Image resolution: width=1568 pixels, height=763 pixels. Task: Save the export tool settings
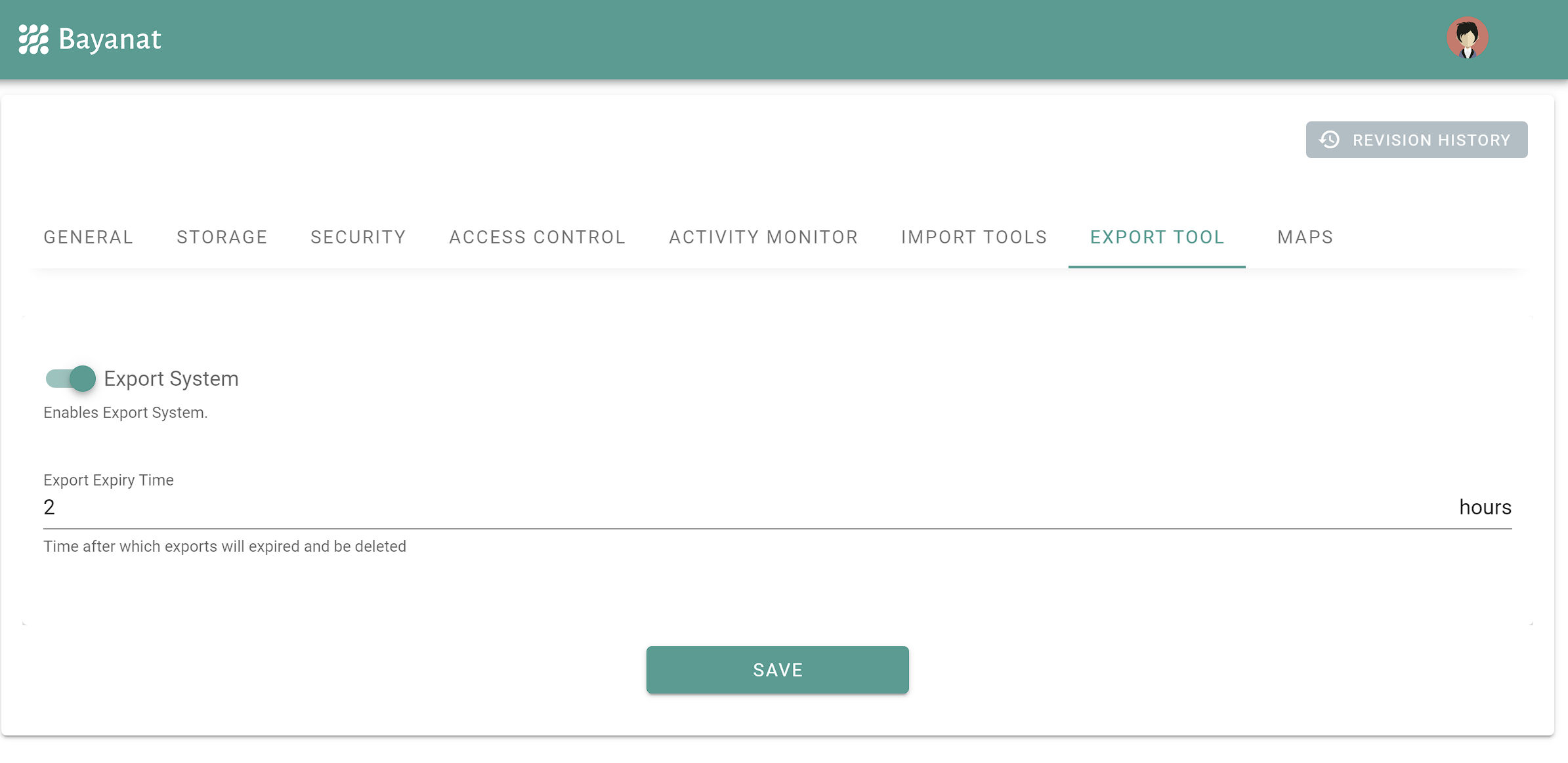(777, 670)
